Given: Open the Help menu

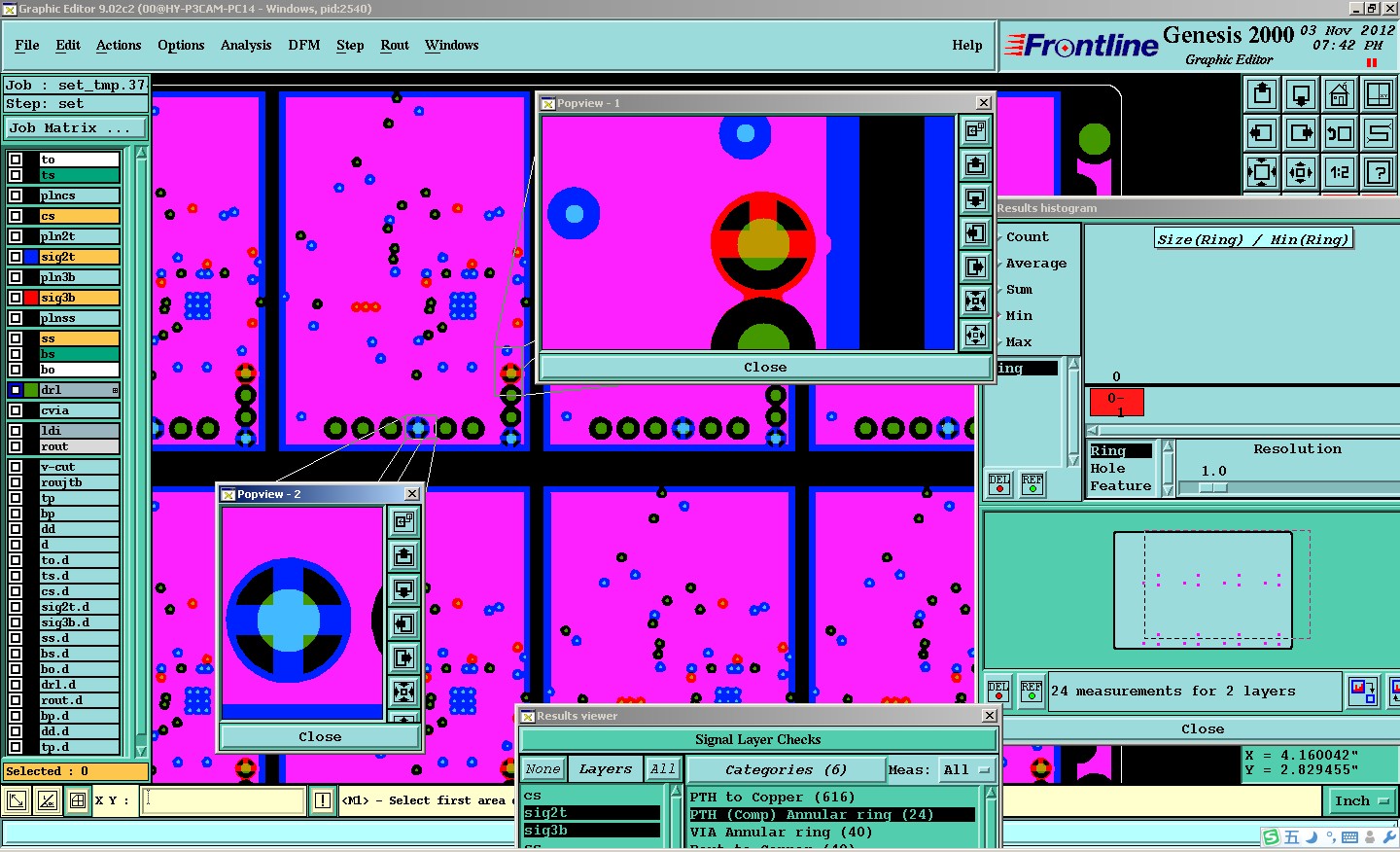Looking at the screenshot, I should pos(967,45).
